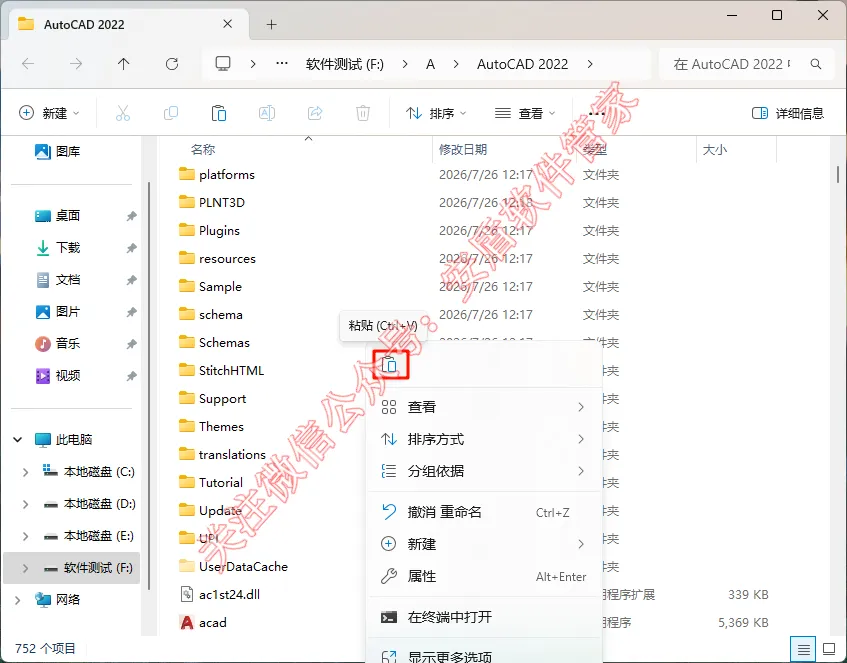The image size is (847, 663).
Task: Click the PC monitor icon in address bar
Action: click(223, 64)
